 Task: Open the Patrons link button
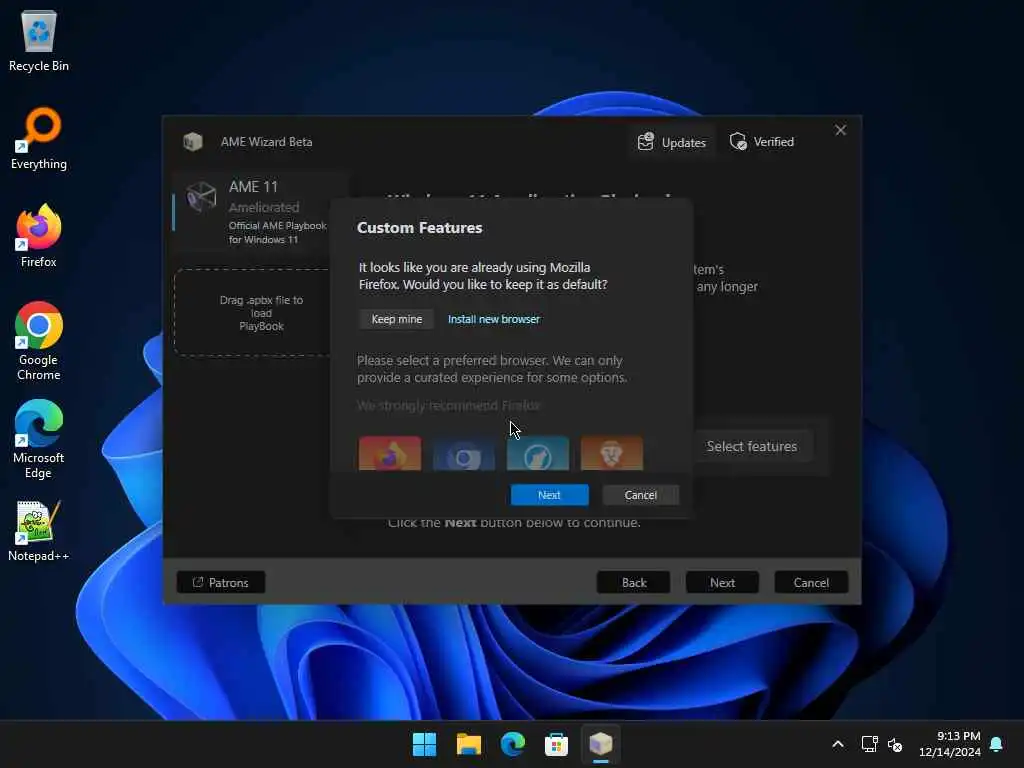click(221, 583)
